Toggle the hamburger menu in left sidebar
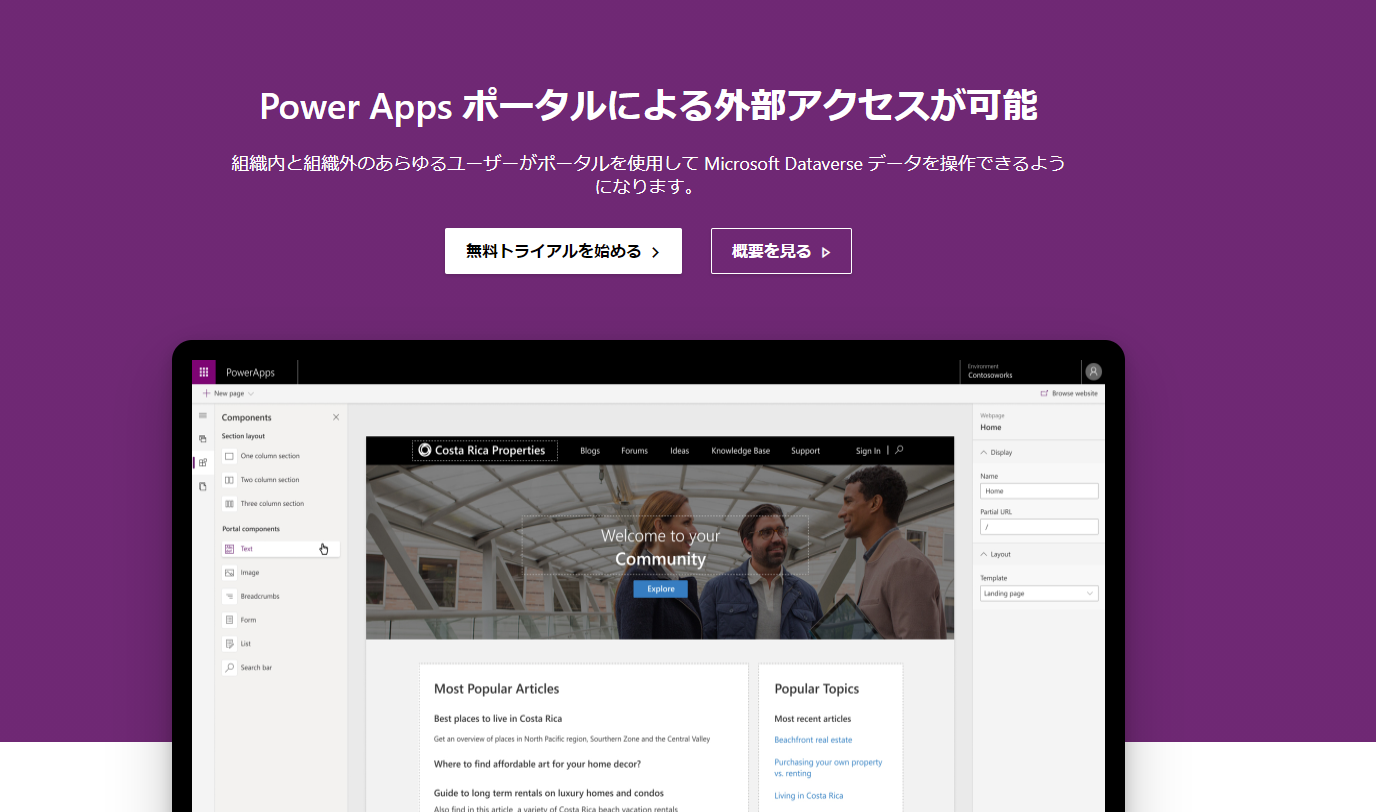1376x812 pixels. point(203,415)
